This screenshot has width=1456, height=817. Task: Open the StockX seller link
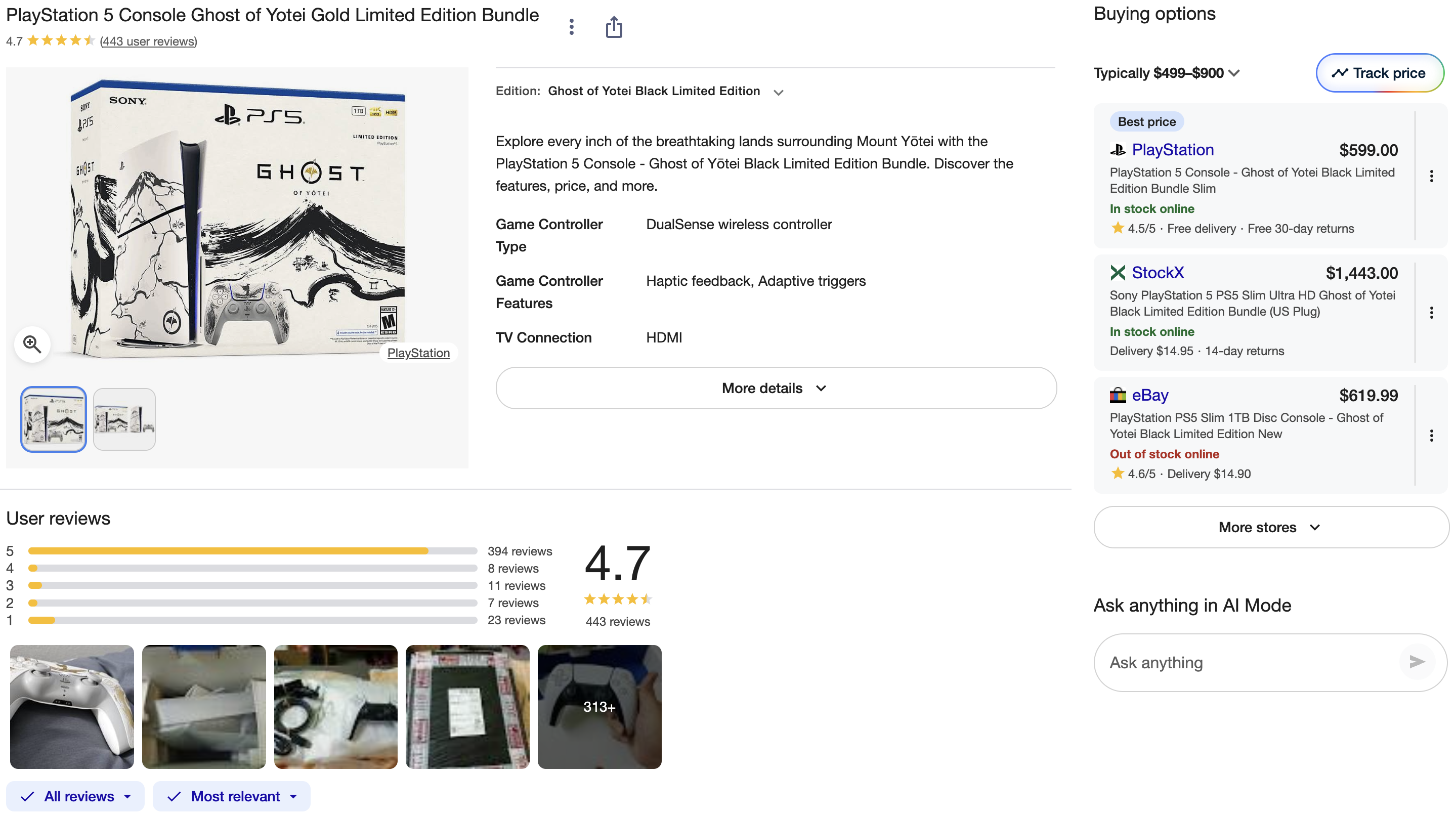pyautogui.click(x=1158, y=272)
